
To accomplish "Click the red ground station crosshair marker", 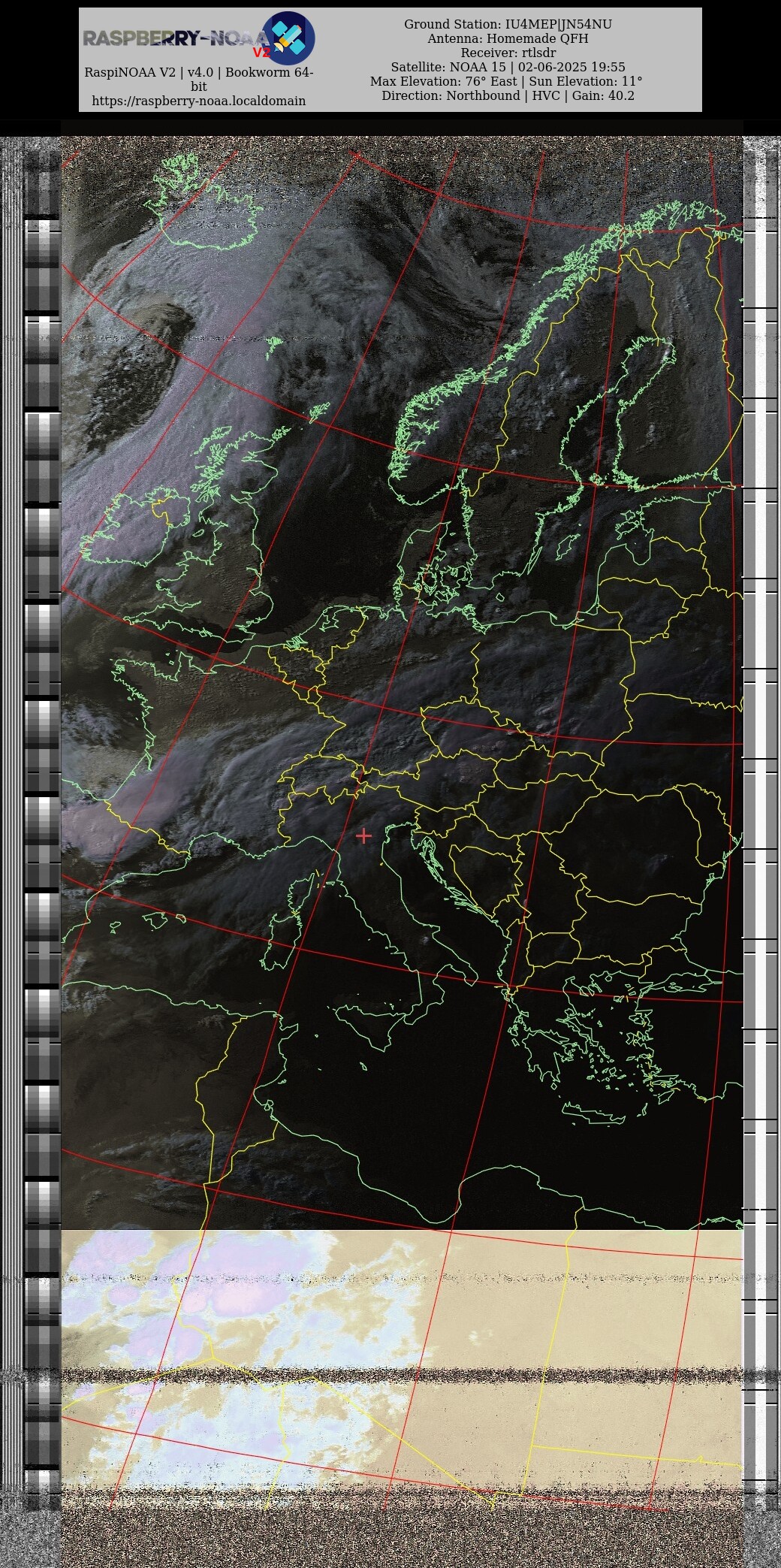I will [363, 835].
